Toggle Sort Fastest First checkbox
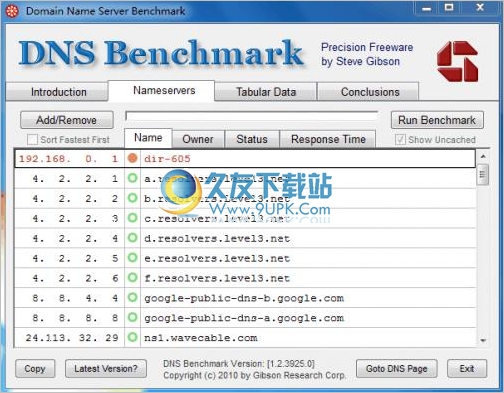The height and width of the screenshot is (393, 504). pyautogui.click(x=32, y=139)
